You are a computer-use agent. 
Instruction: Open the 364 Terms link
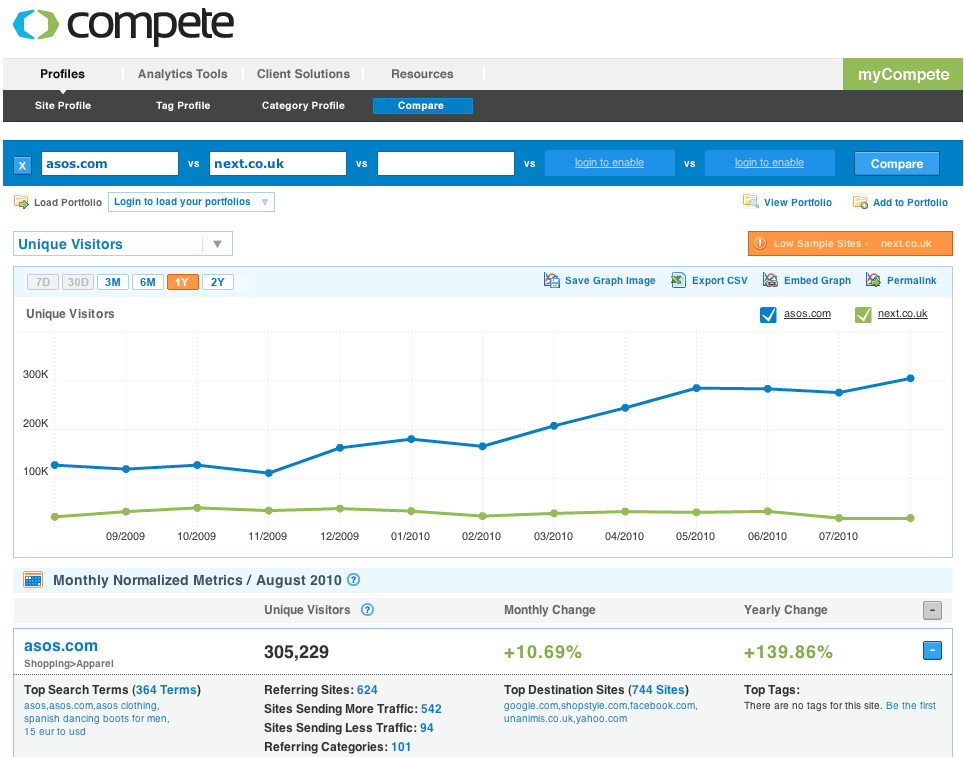click(x=166, y=690)
